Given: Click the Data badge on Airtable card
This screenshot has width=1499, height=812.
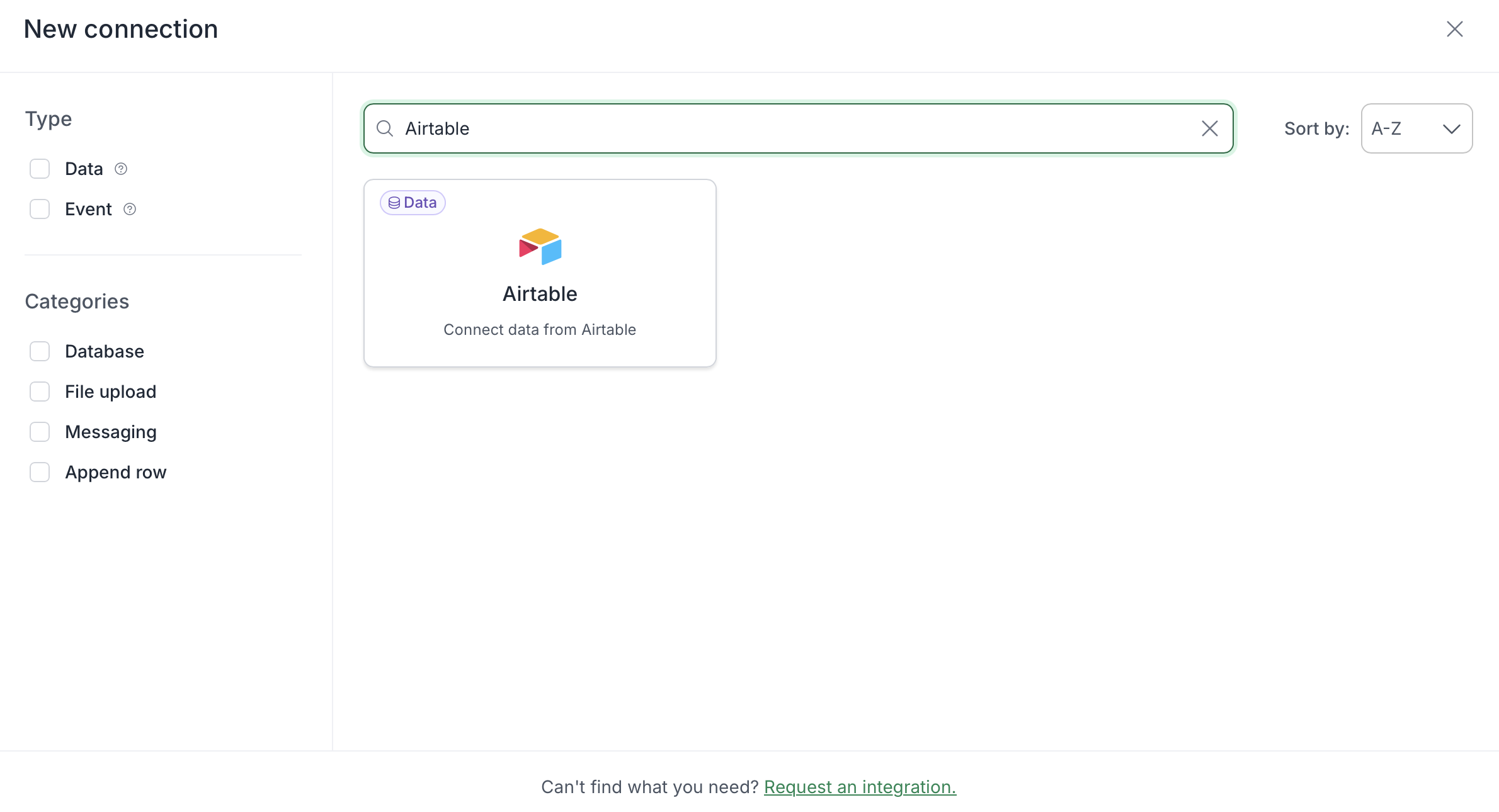Looking at the screenshot, I should 413,203.
